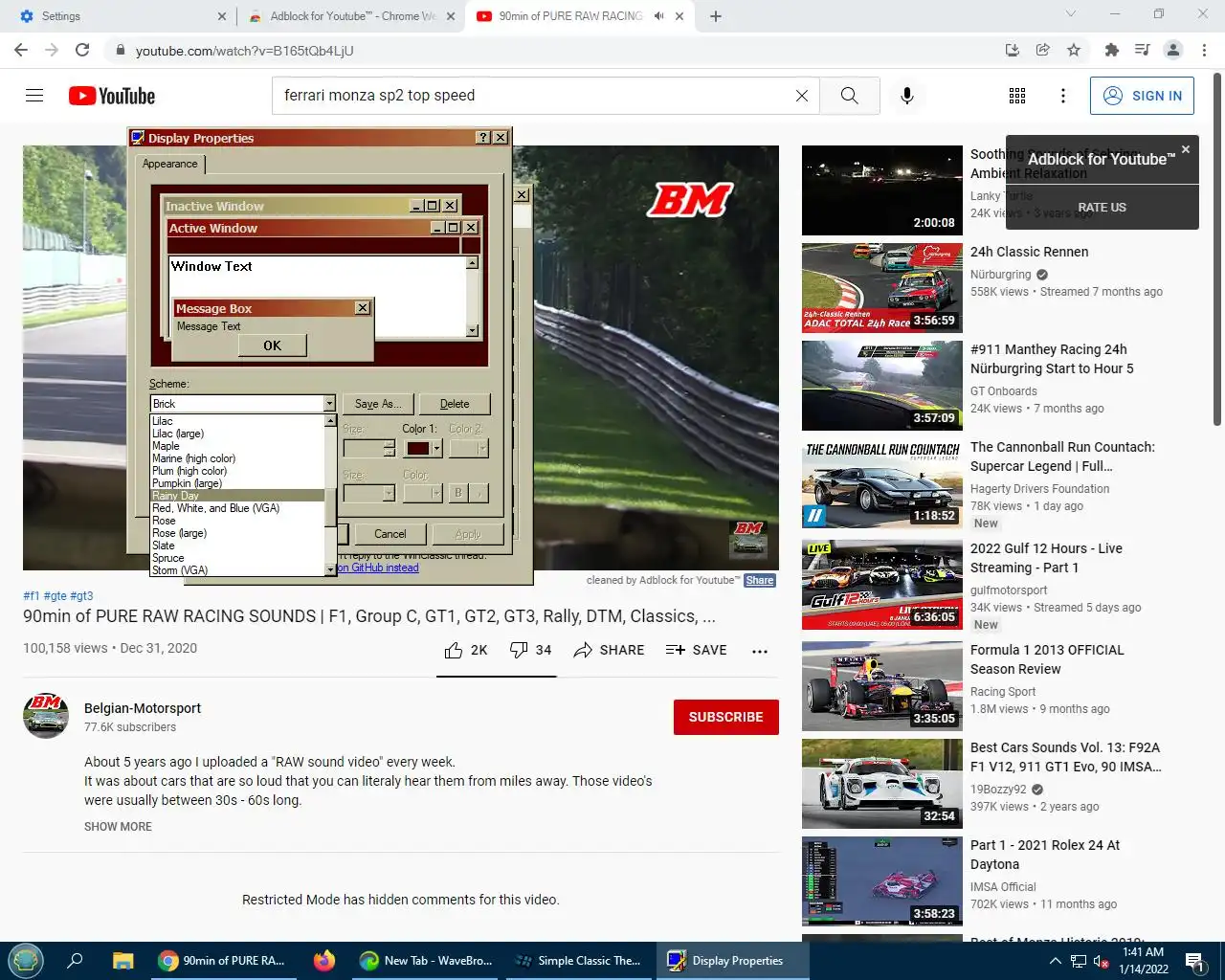Open the notification center icon

(1194, 961)
